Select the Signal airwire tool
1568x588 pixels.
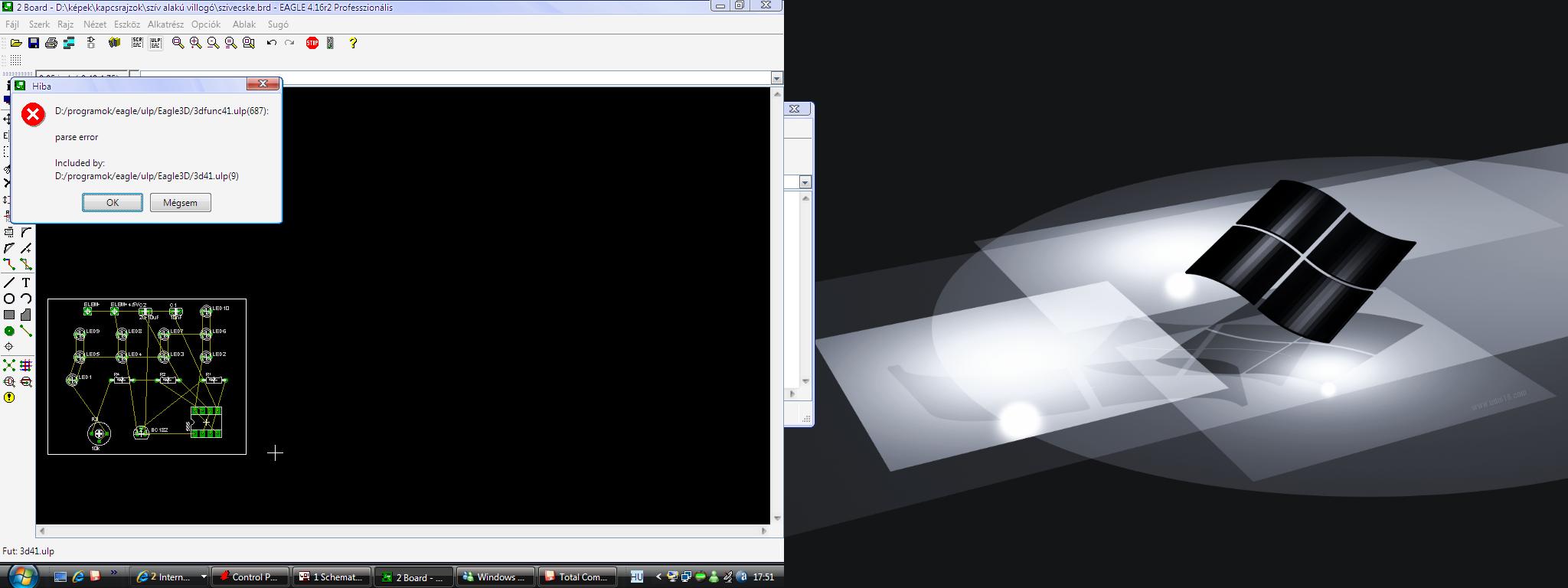(26, 331)
